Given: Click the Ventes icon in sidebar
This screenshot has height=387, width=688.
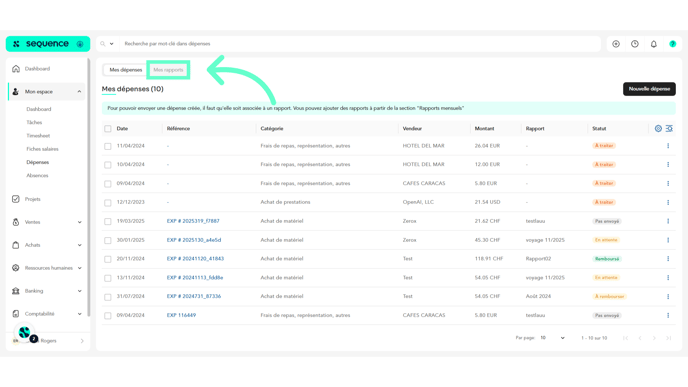Looking at the screenshot, I should 16,222.
